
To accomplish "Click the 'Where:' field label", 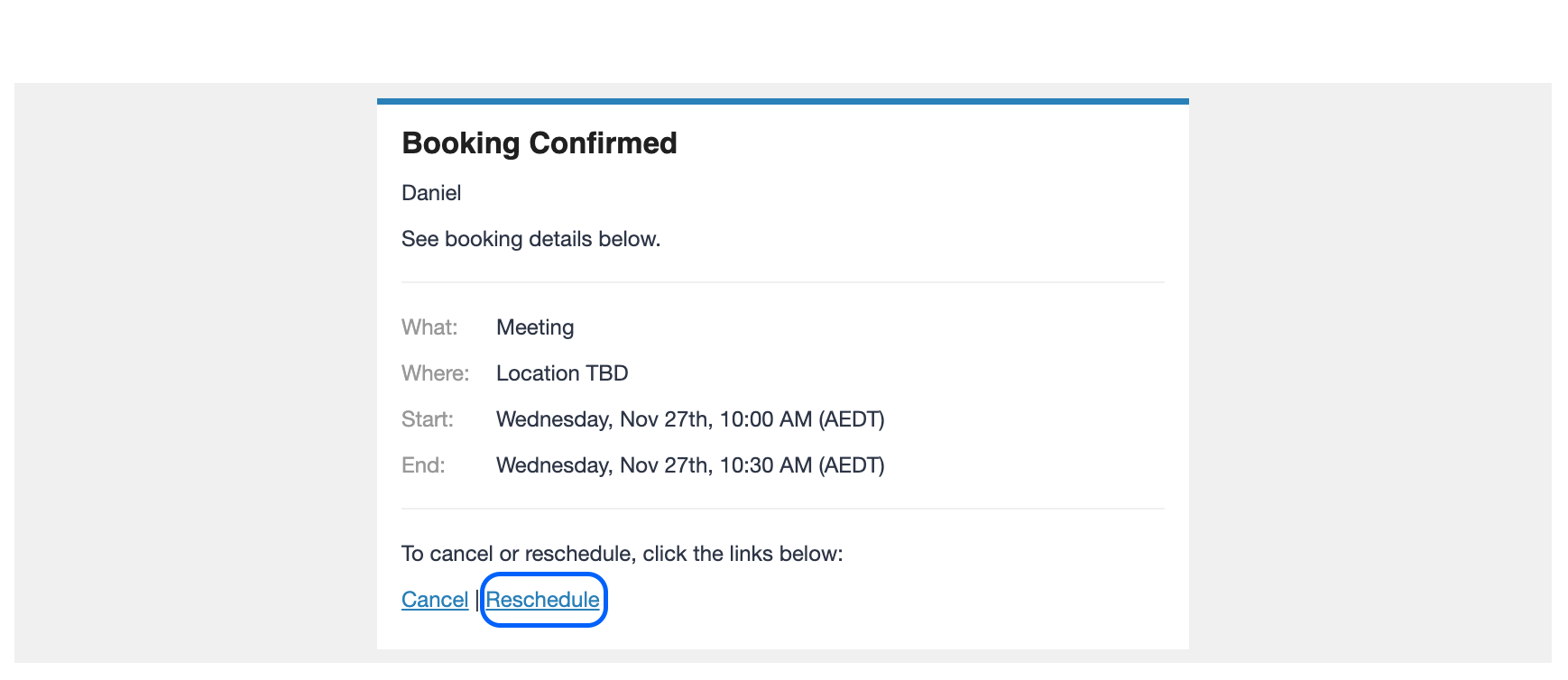I will 436,373.
